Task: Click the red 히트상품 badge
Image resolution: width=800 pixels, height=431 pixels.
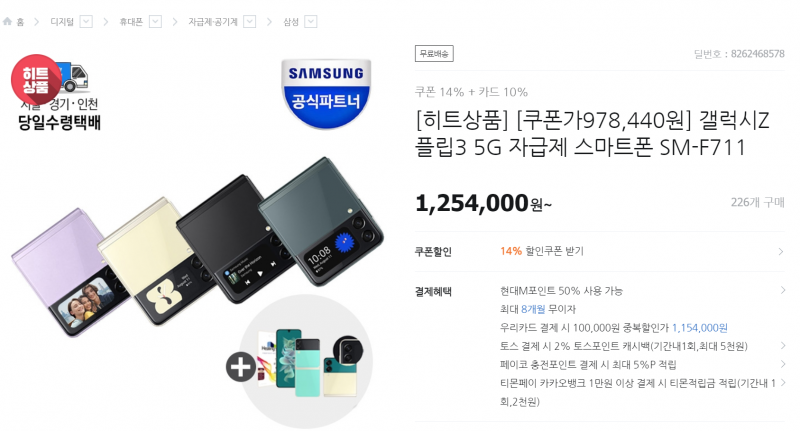Action: coord(35,80)
